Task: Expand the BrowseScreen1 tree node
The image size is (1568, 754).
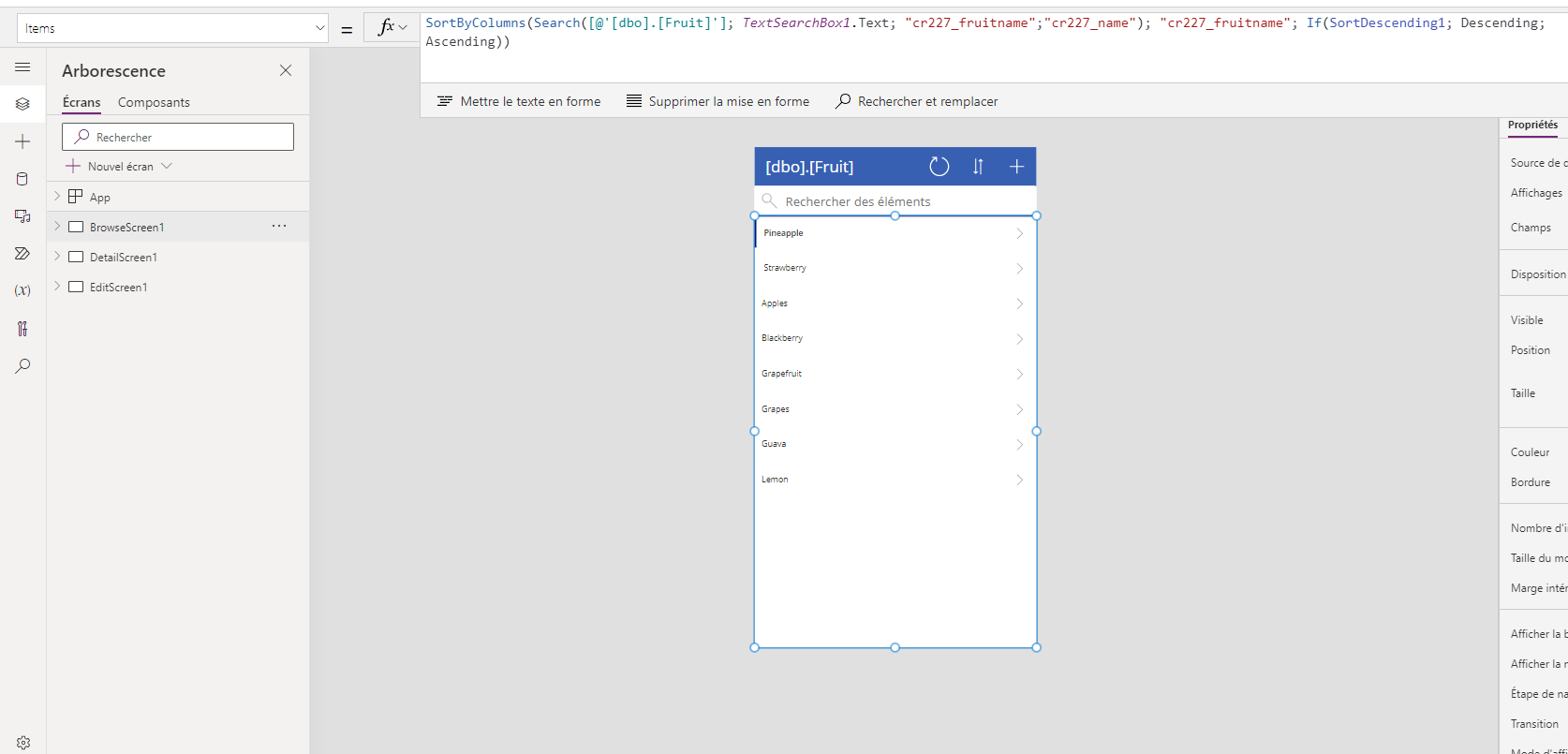Action: (x=57, y=226)
